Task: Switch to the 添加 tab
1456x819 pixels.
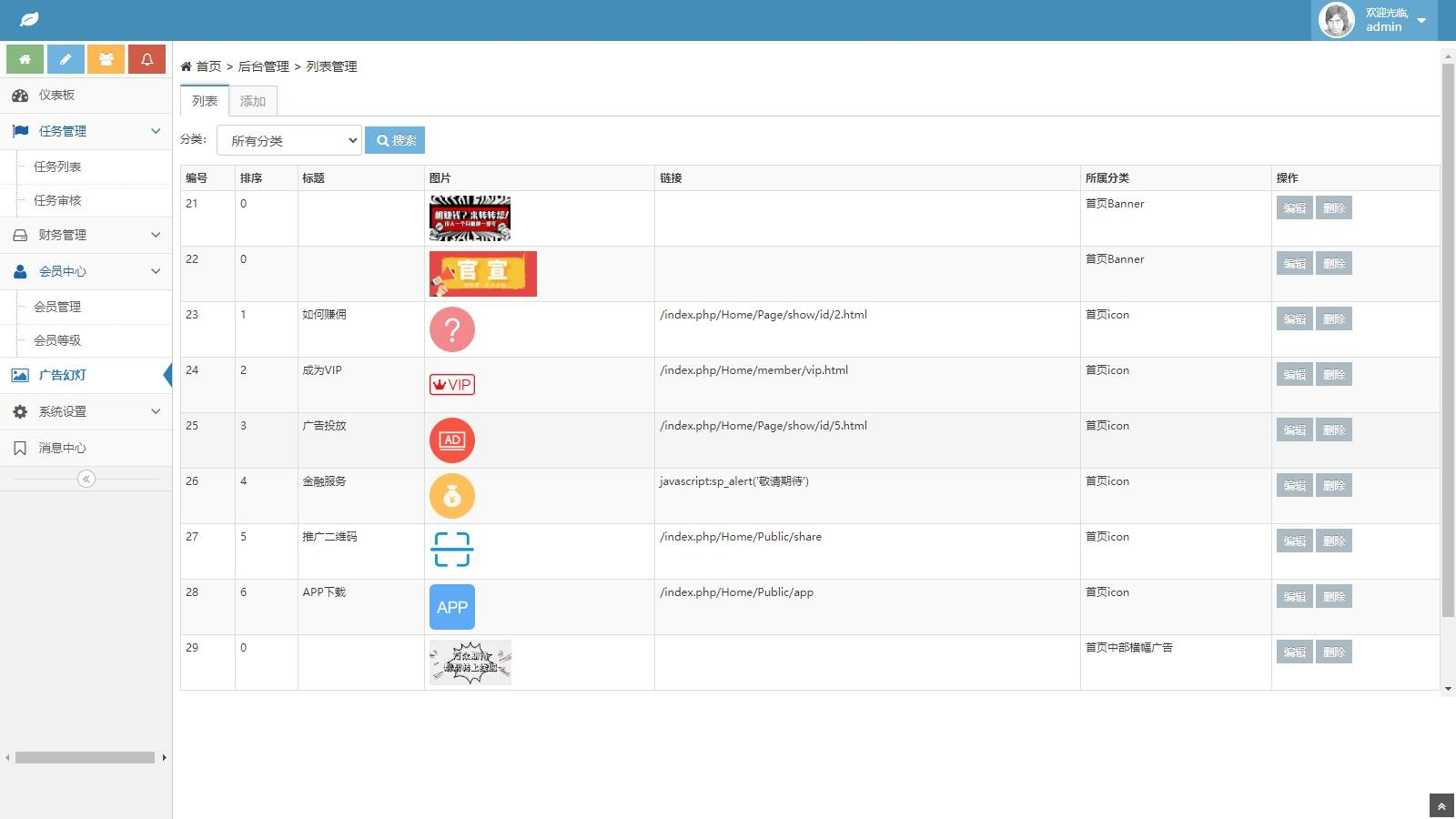Action: coord(253,101)
